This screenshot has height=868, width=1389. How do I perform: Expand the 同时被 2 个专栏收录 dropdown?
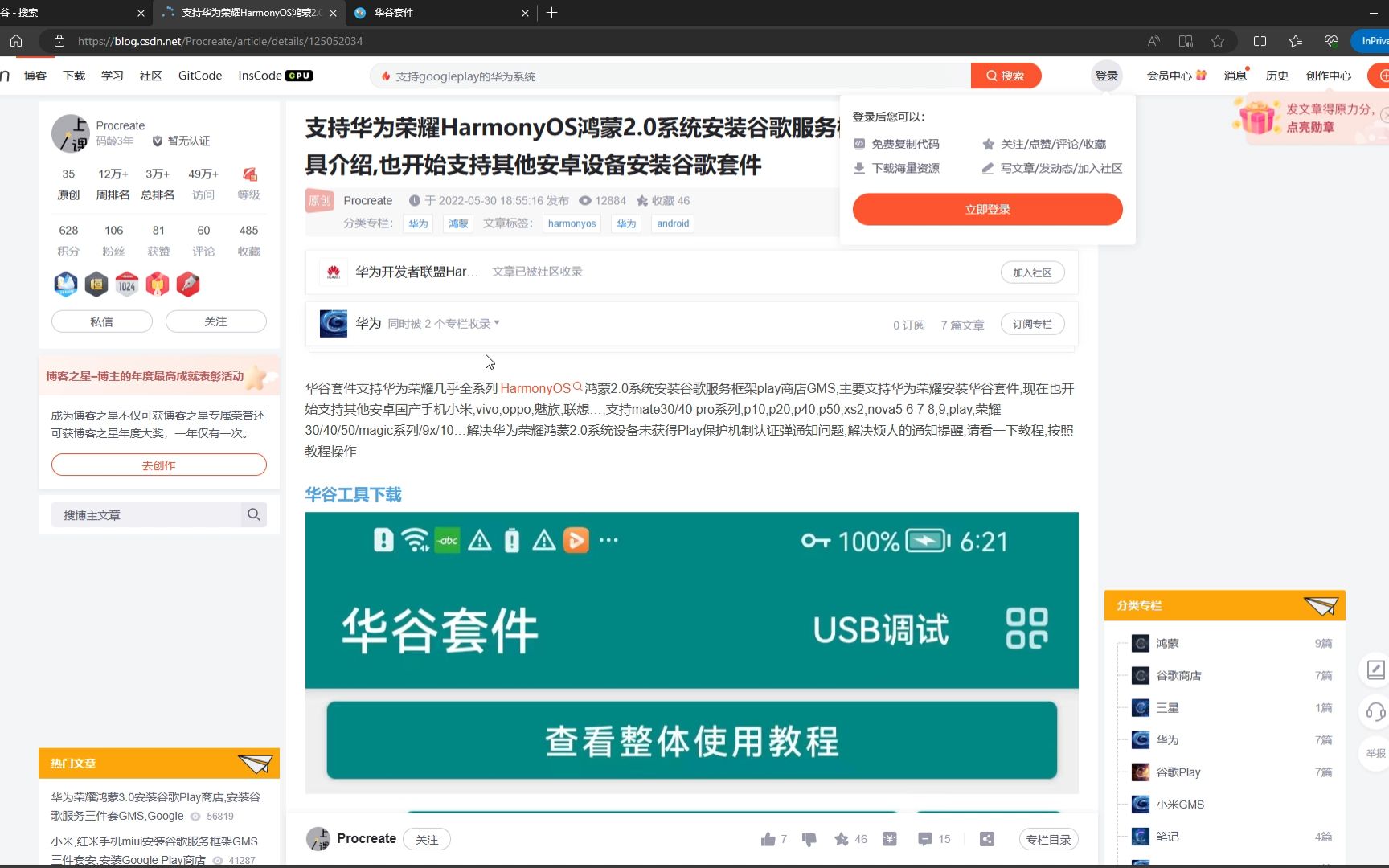444,323
